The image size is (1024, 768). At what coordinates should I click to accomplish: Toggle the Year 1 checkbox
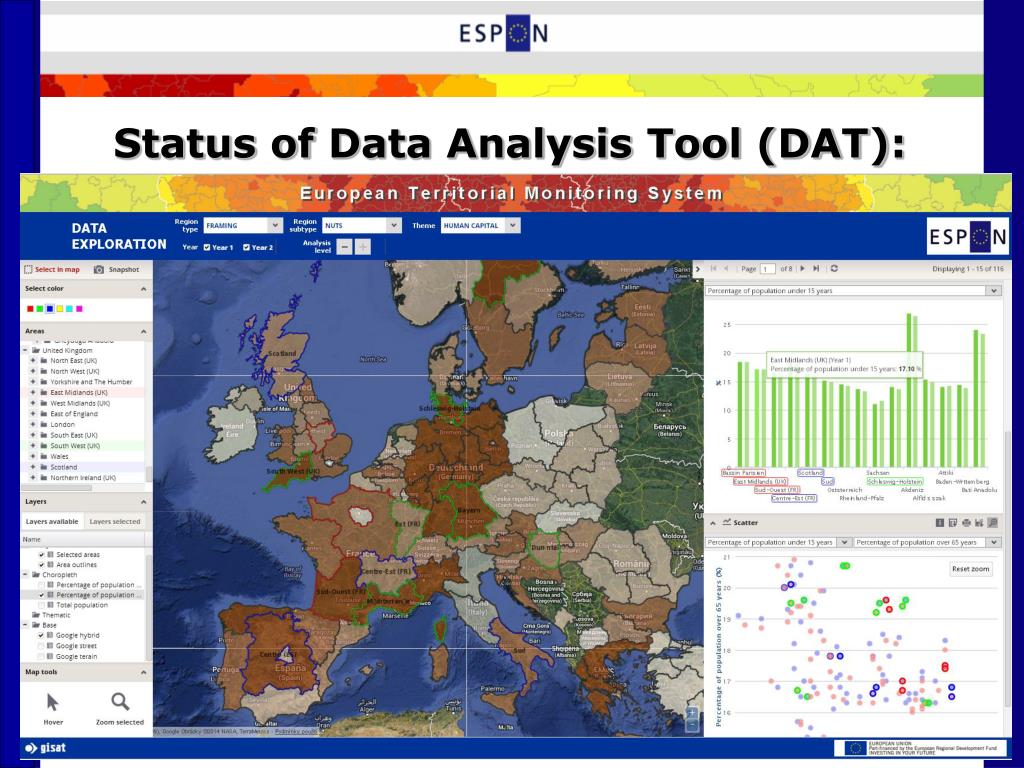pyautogui.click(x=207, y=248)
